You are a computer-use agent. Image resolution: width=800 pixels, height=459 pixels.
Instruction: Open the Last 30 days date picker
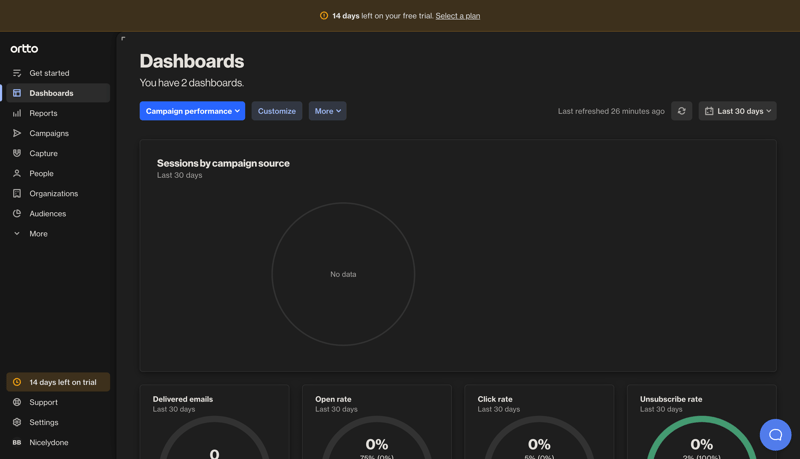click(737, 111)
